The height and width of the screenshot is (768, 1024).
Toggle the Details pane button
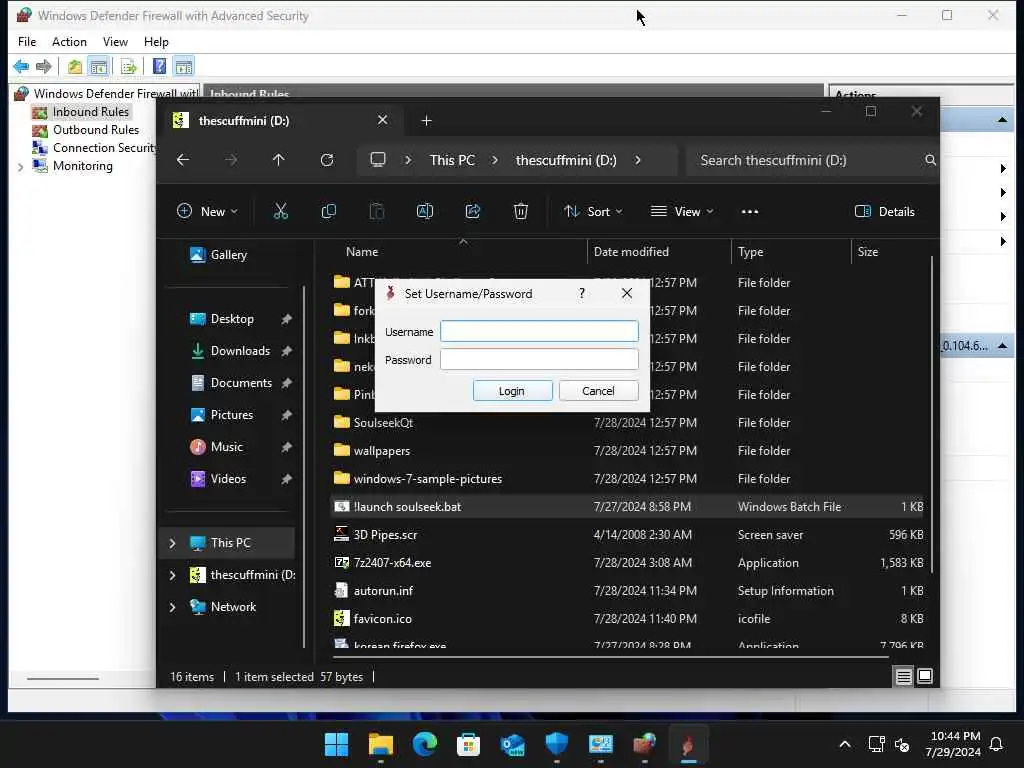pyautogui.click(x=885, y=211)
